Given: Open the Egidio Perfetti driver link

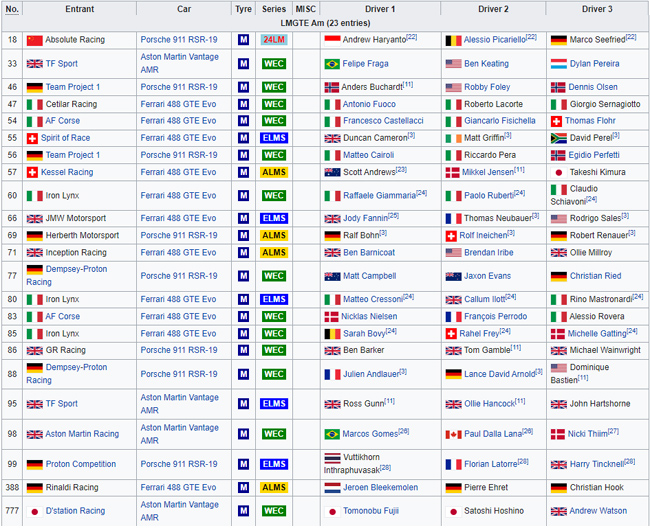Looking at the screenshot, I should click(x=594, y=155).
